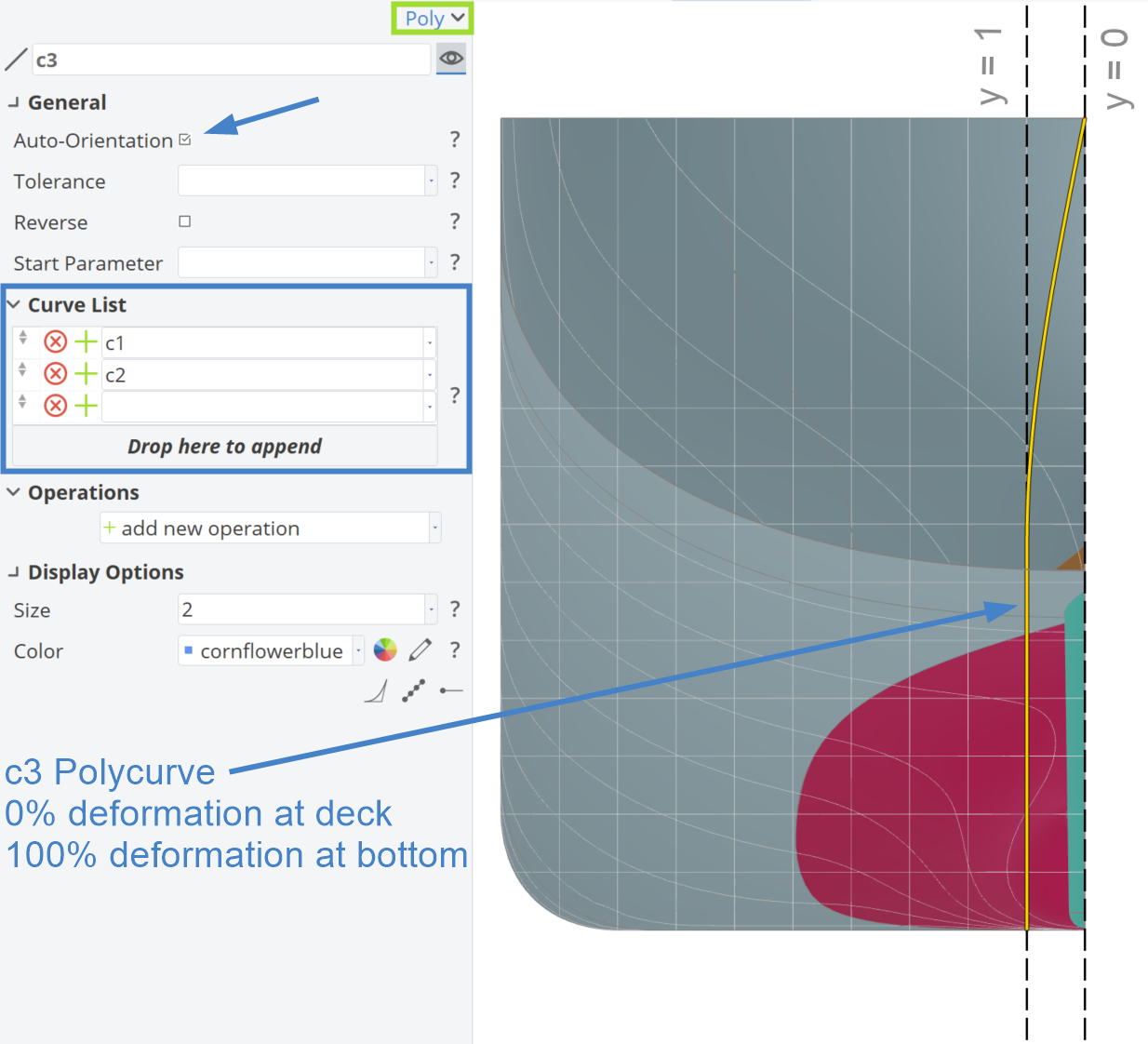Click the curvature display icon

[x=376, y=690]
